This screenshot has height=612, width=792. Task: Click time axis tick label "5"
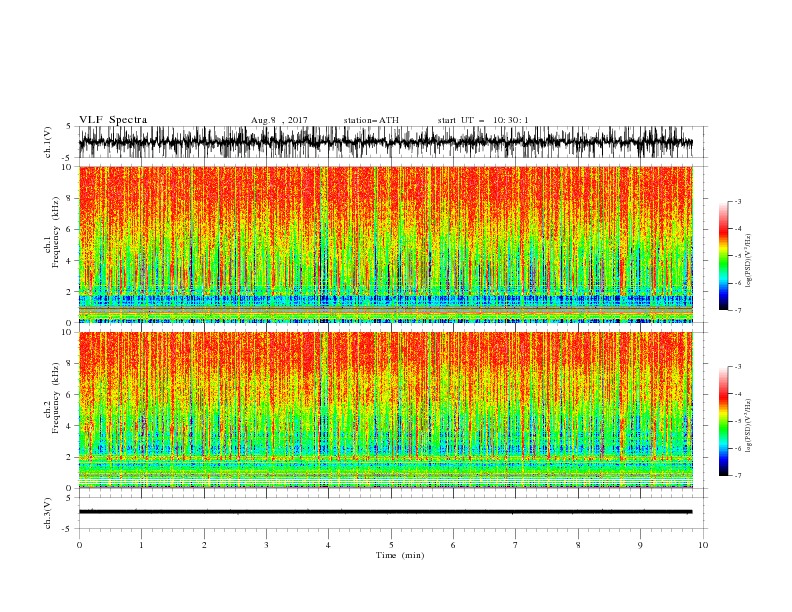tap(391, 545)
